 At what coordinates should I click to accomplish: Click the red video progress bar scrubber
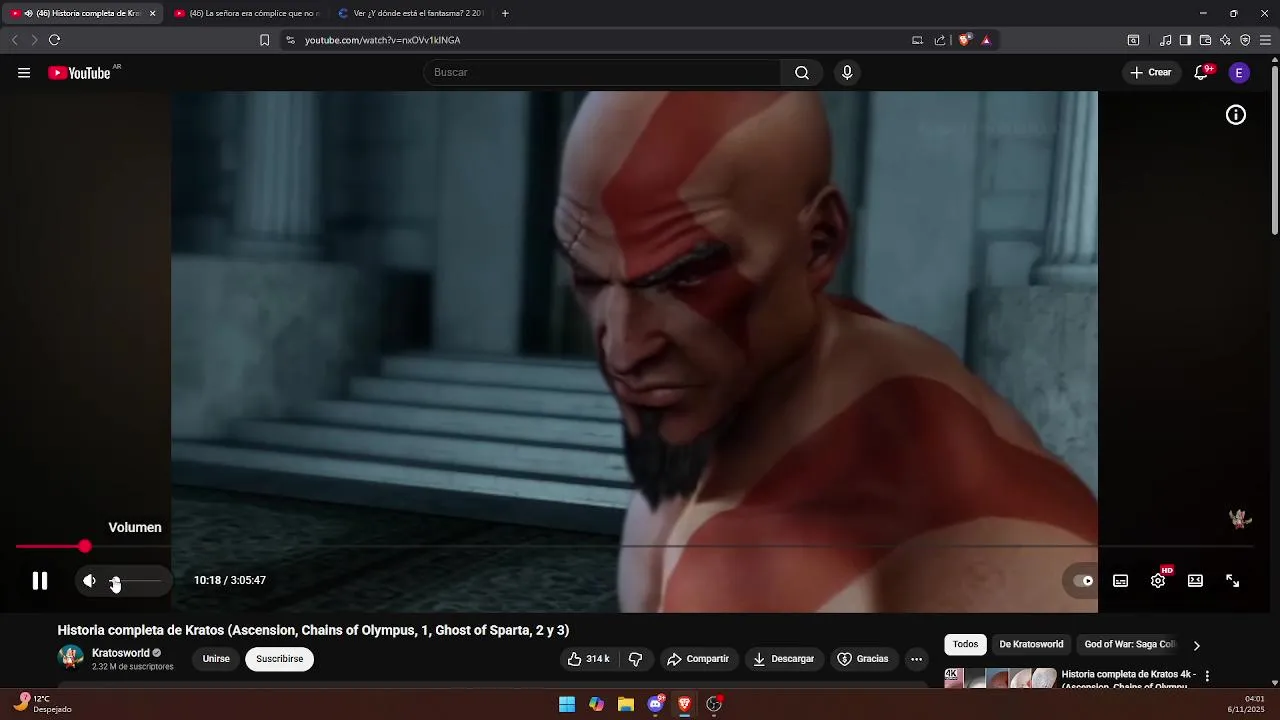click(x=85, y=546)
